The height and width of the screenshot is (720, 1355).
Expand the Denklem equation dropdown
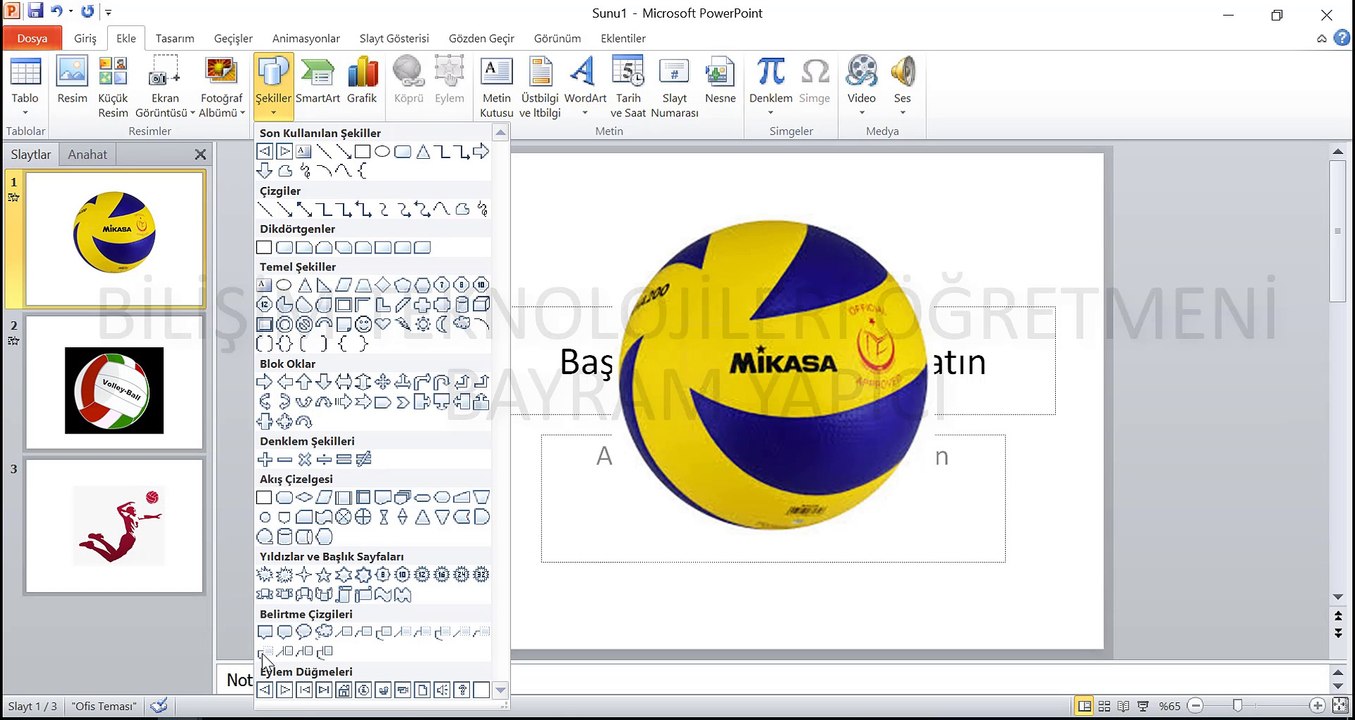pyautogui.click(x=771, y=87)
